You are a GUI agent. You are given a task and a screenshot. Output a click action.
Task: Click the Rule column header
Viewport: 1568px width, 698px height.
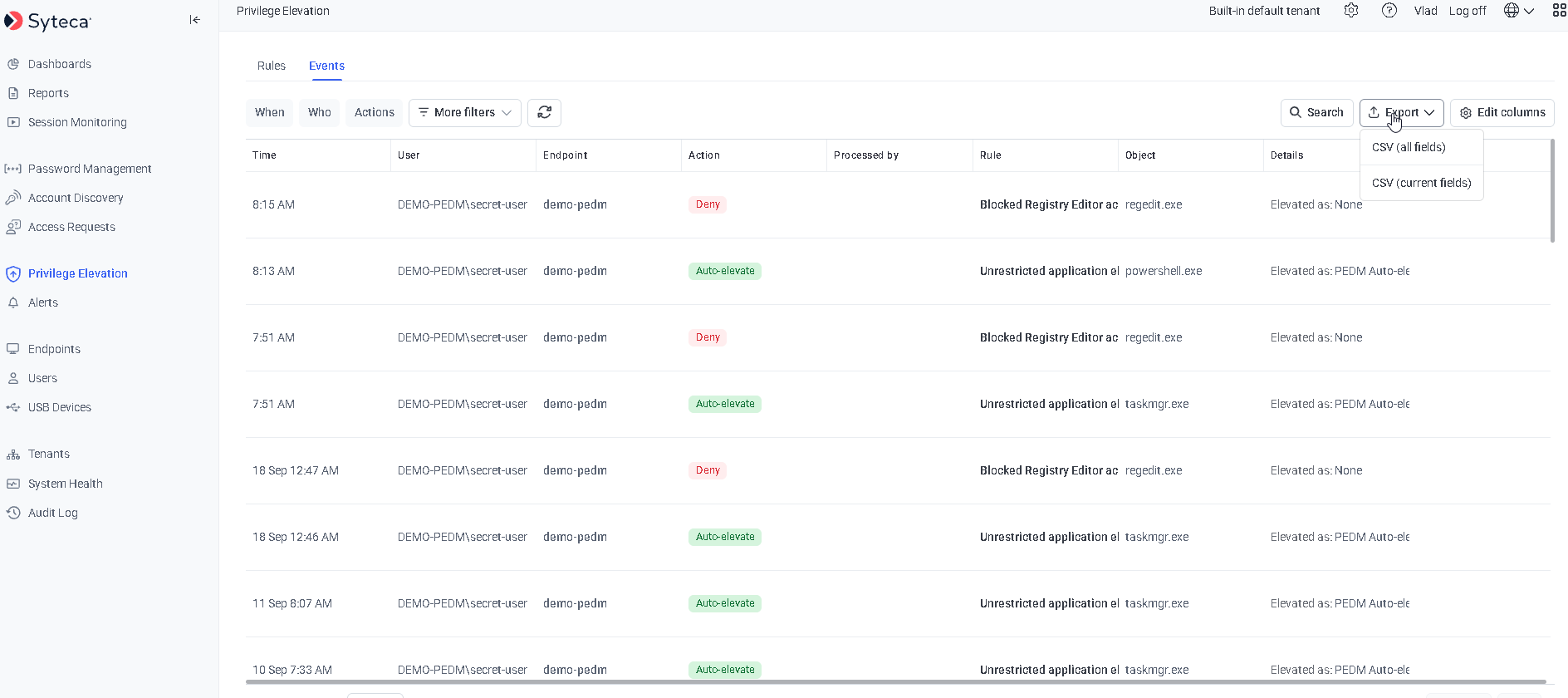click(1045, 155)
